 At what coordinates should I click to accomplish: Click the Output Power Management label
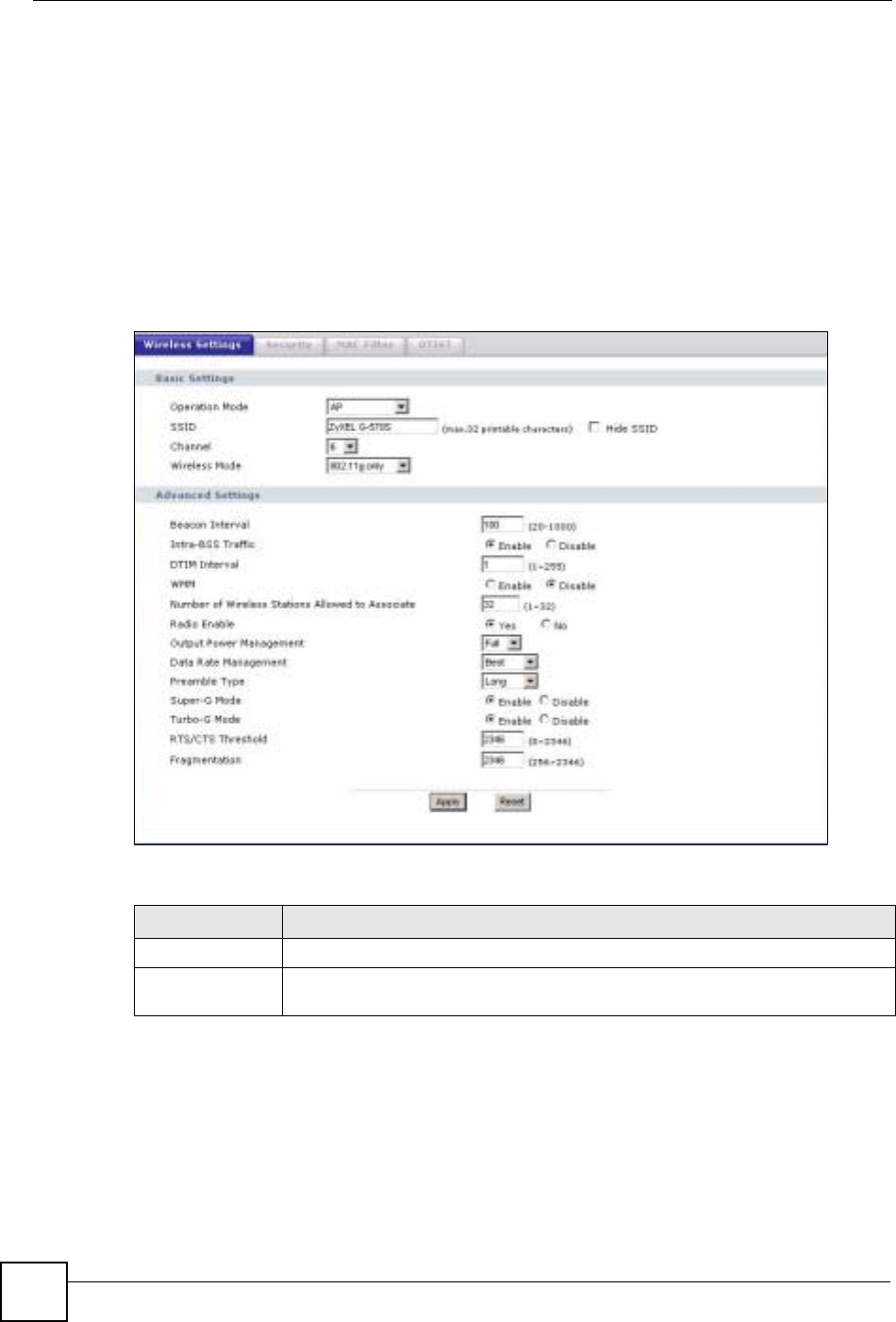pyautogui.click(x=237, y=644)
